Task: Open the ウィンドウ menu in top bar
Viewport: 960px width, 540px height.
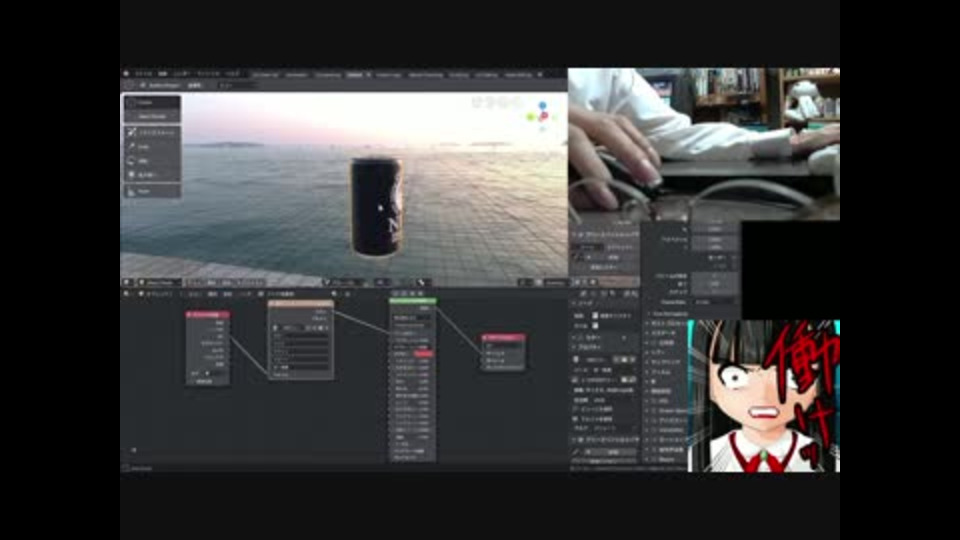Action: tap(208, 74)
